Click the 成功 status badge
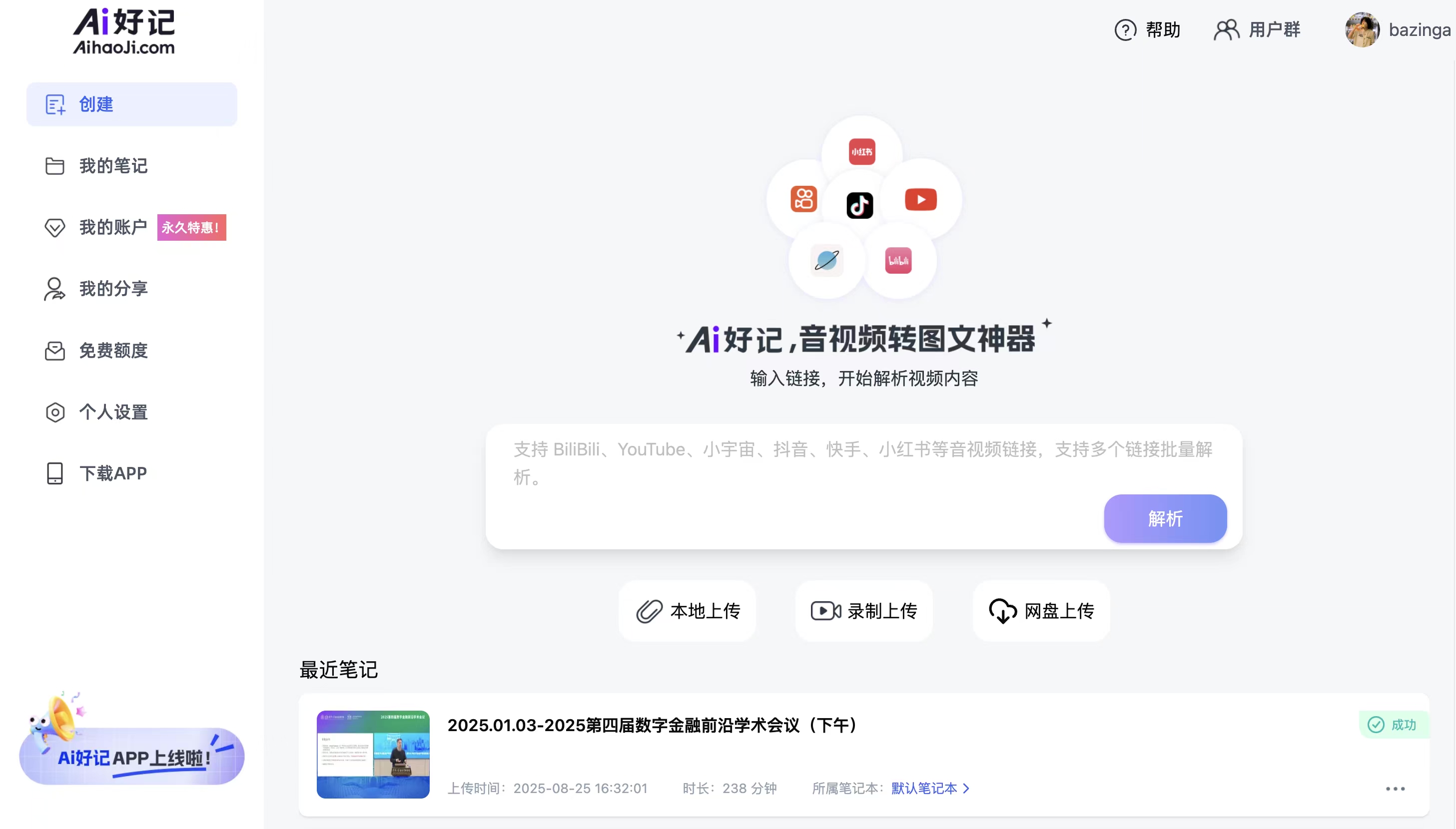This screenshot has height=829, width=1456. click(1394, 725)
